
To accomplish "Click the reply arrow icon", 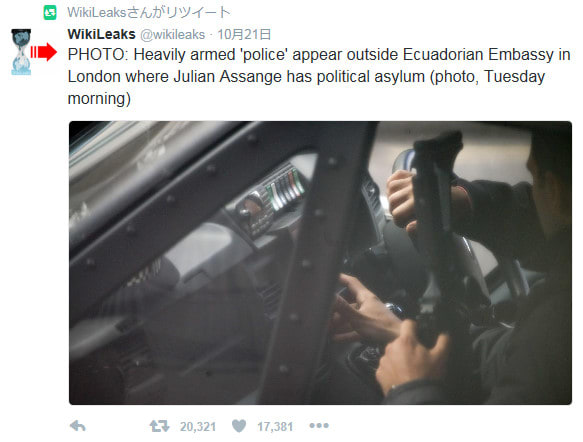I will (78, 426).
